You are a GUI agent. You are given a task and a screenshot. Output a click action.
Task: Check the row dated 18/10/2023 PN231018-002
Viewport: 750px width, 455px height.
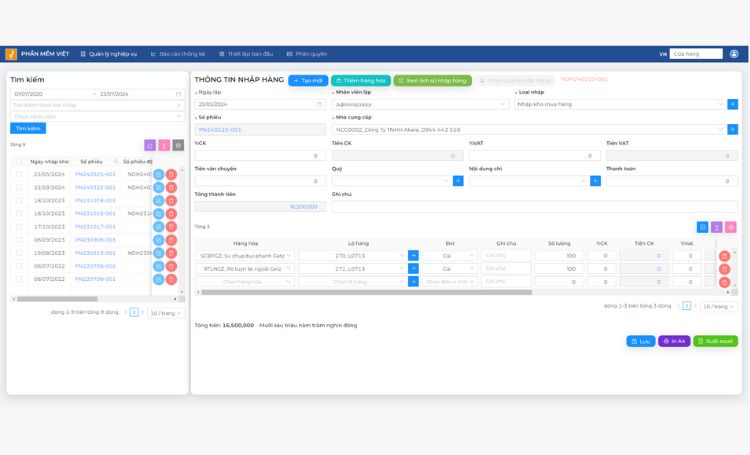point(19,200)
